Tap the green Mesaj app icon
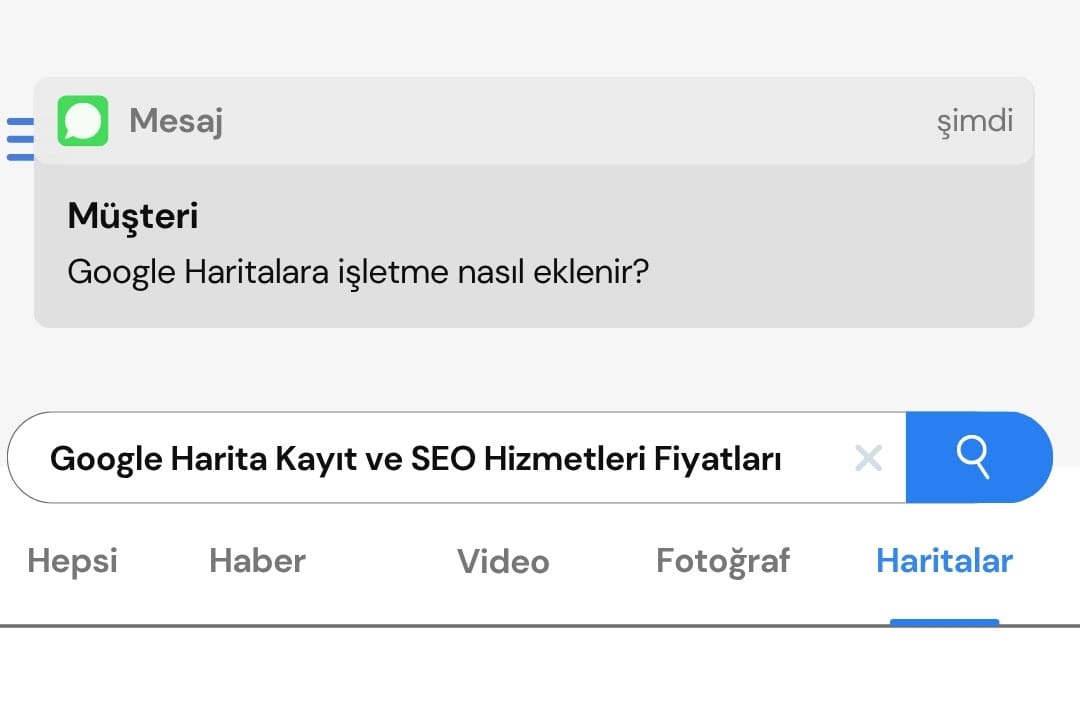 point(83,121)
